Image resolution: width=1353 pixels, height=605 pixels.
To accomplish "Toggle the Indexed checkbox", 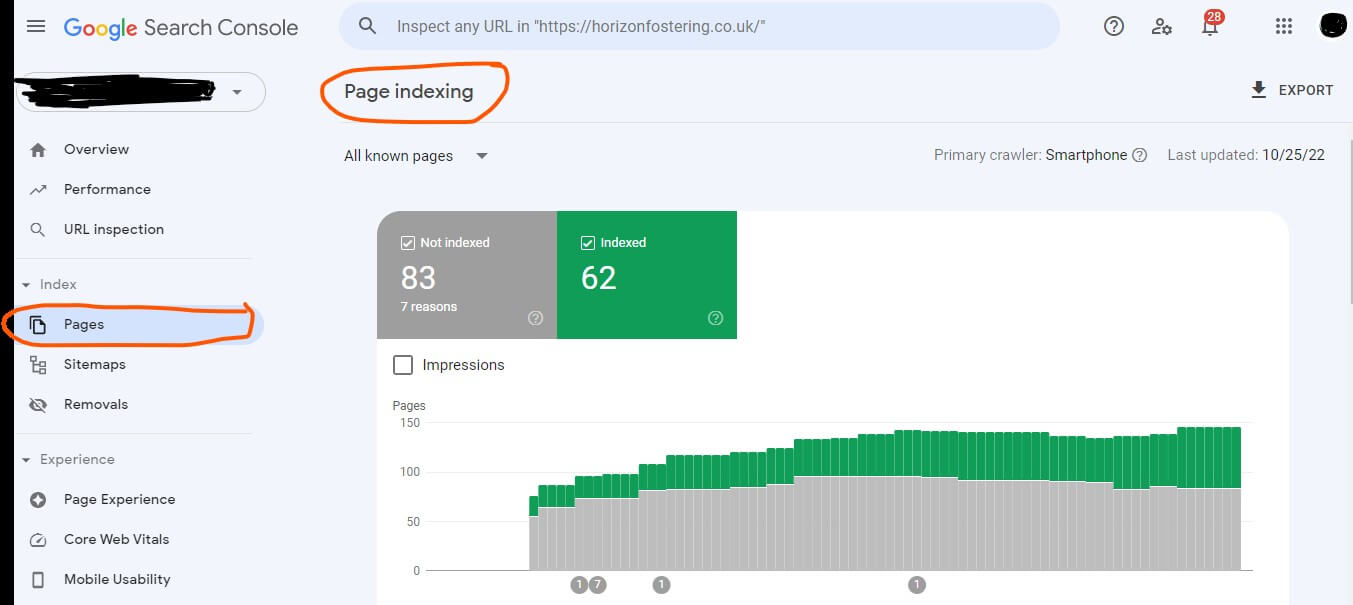I will point(587,243).
